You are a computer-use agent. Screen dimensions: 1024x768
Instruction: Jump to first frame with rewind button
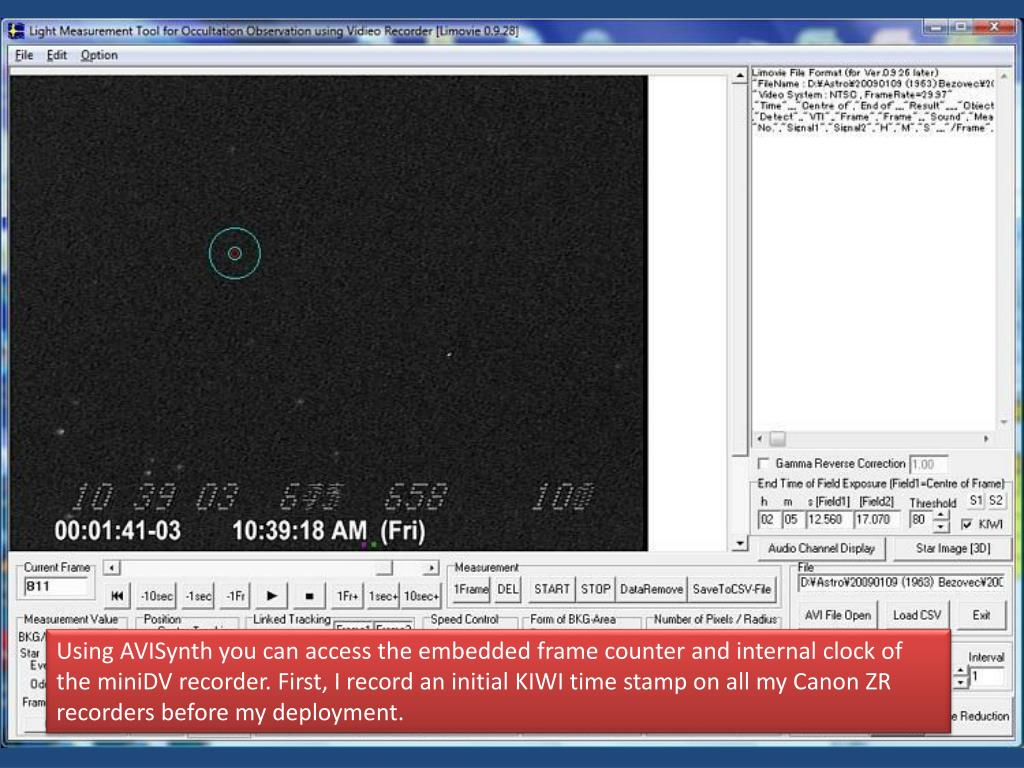[x=117, y=596]
